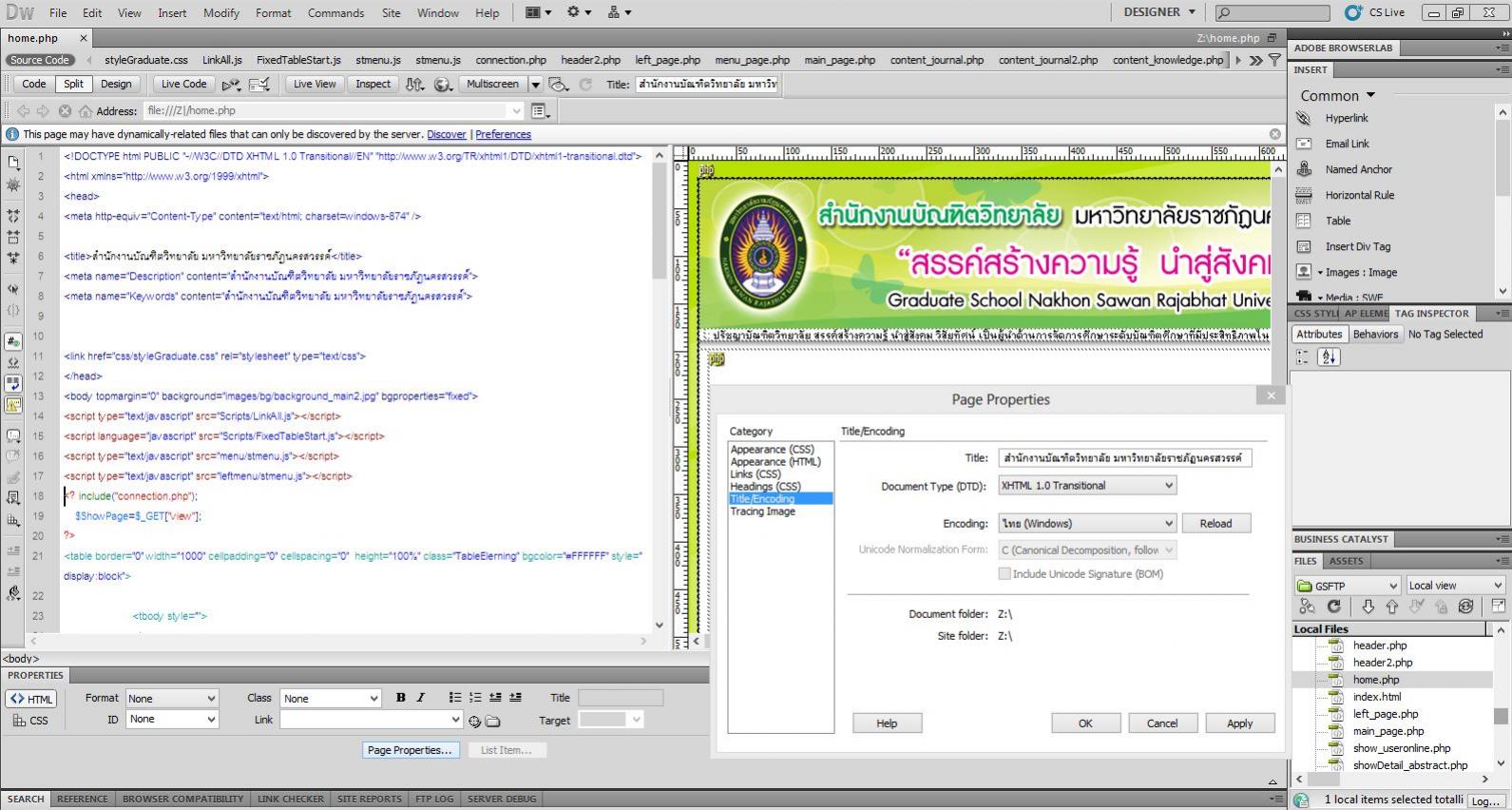
Task: Open the Class dropdown in Properties
Action: (x=331, y=698)
